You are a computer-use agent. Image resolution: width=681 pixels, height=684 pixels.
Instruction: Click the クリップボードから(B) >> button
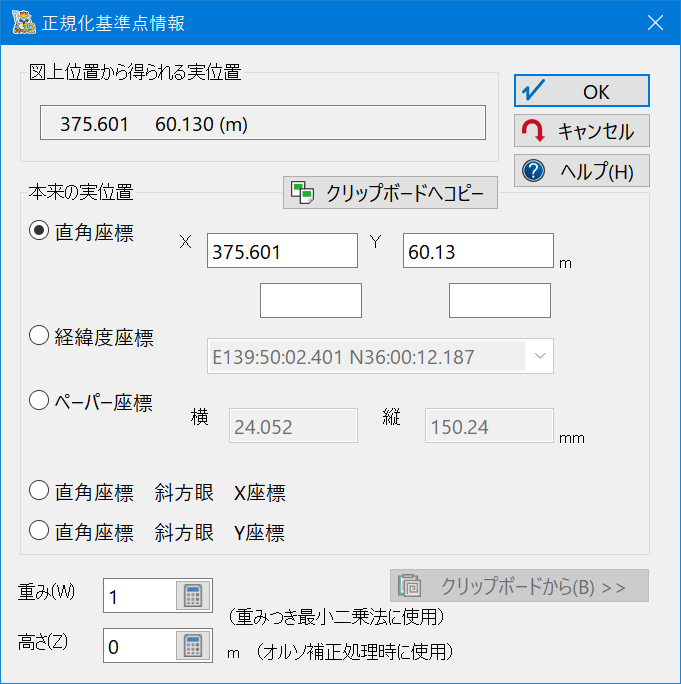click(x=519, y=585)
